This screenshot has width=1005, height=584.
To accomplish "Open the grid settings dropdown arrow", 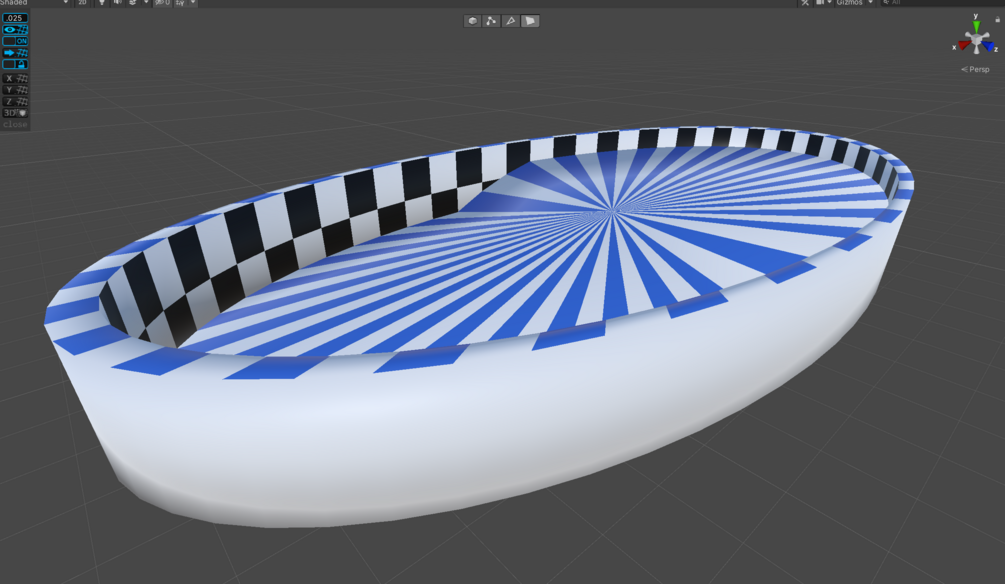I will pos(193,3).
